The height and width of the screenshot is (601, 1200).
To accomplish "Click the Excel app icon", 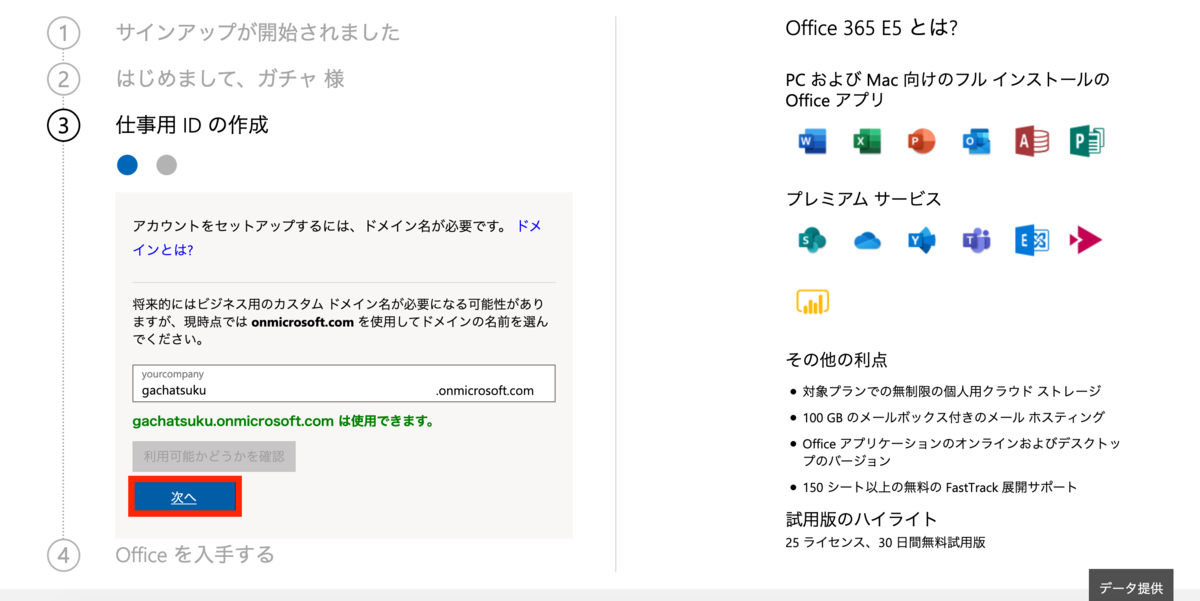I will pyautogui.click(x=866, y=142).
